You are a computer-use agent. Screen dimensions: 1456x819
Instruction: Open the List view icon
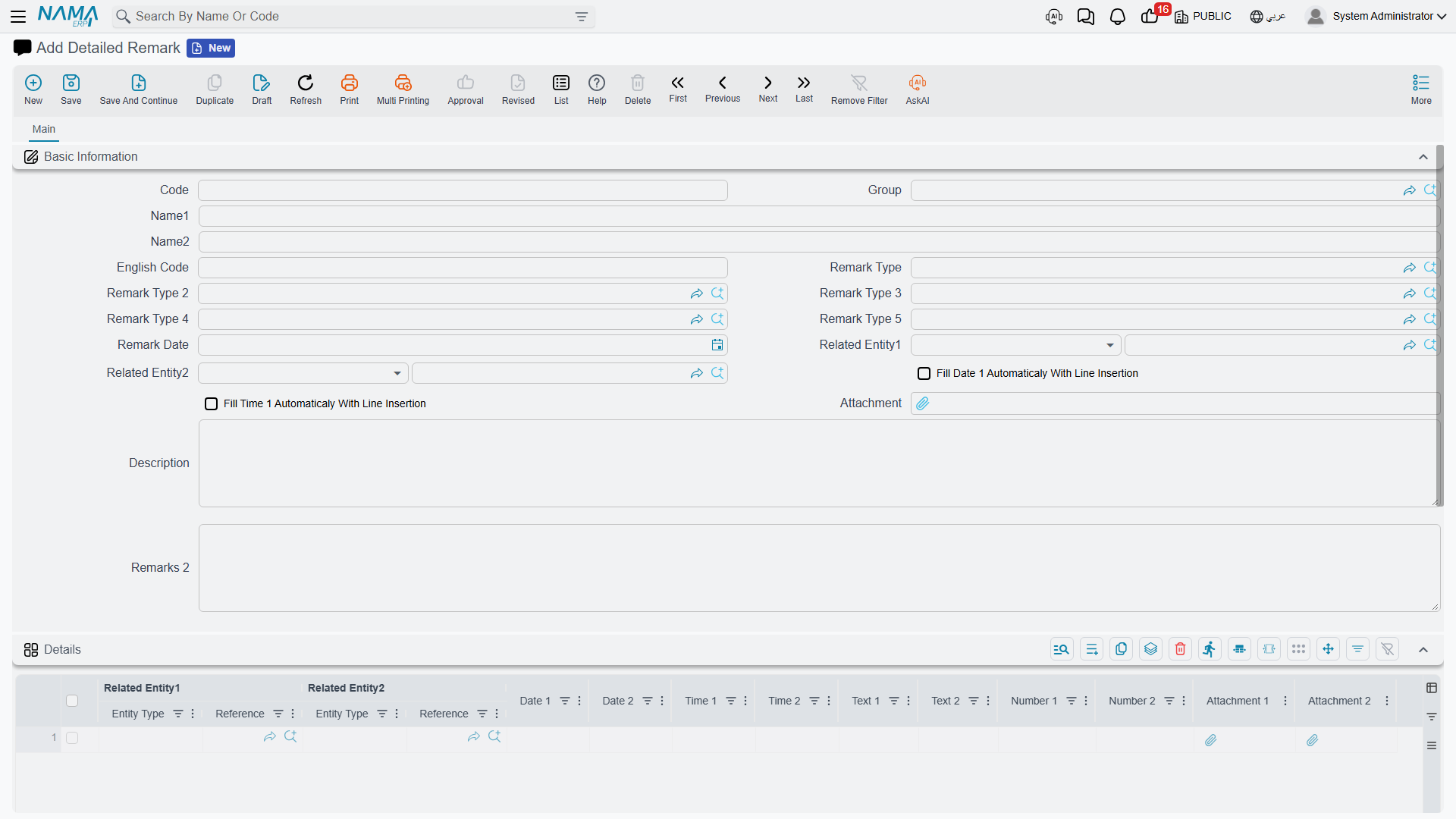pos(561,89)
